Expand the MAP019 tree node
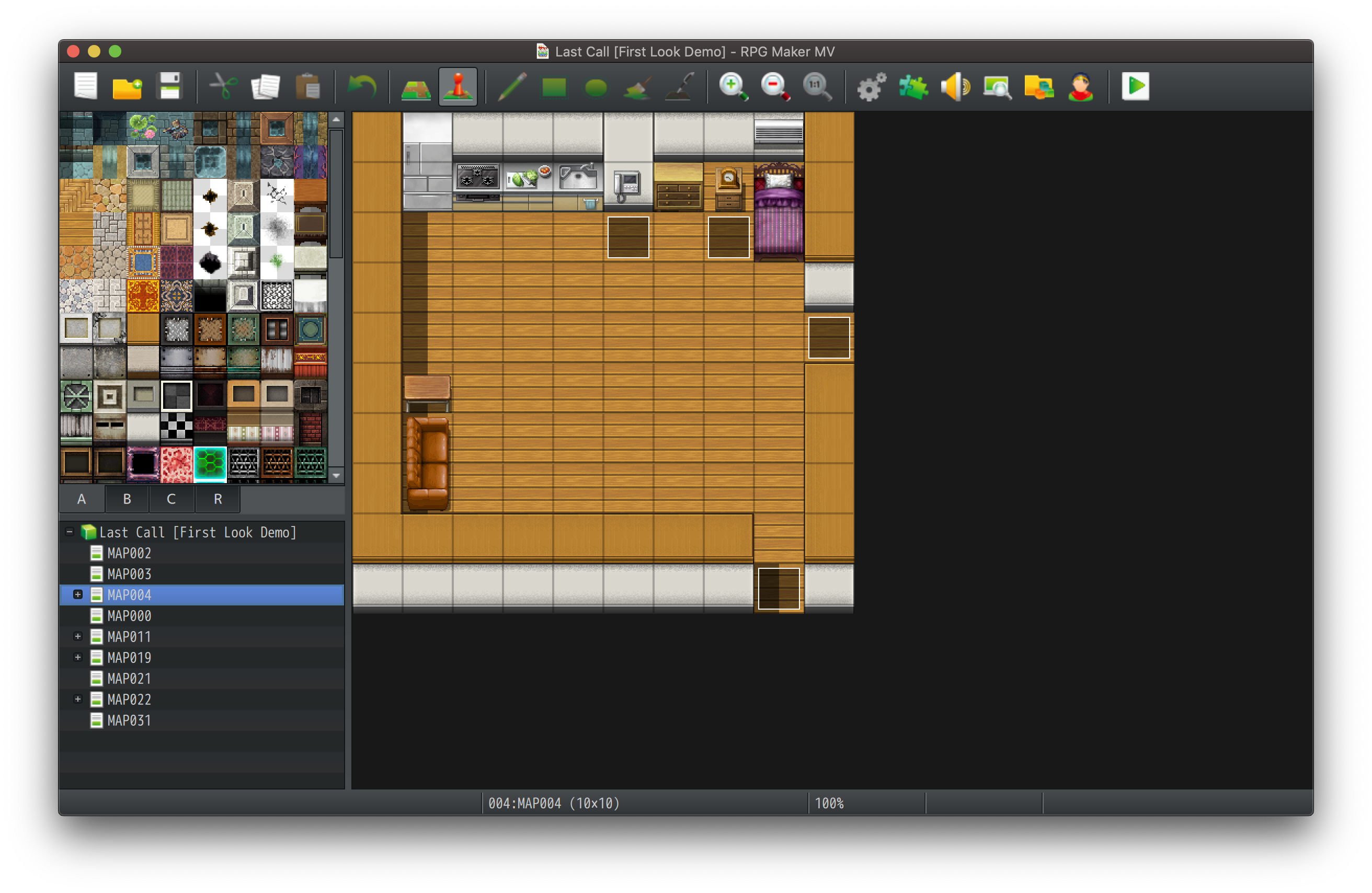 tap(78, 658)
